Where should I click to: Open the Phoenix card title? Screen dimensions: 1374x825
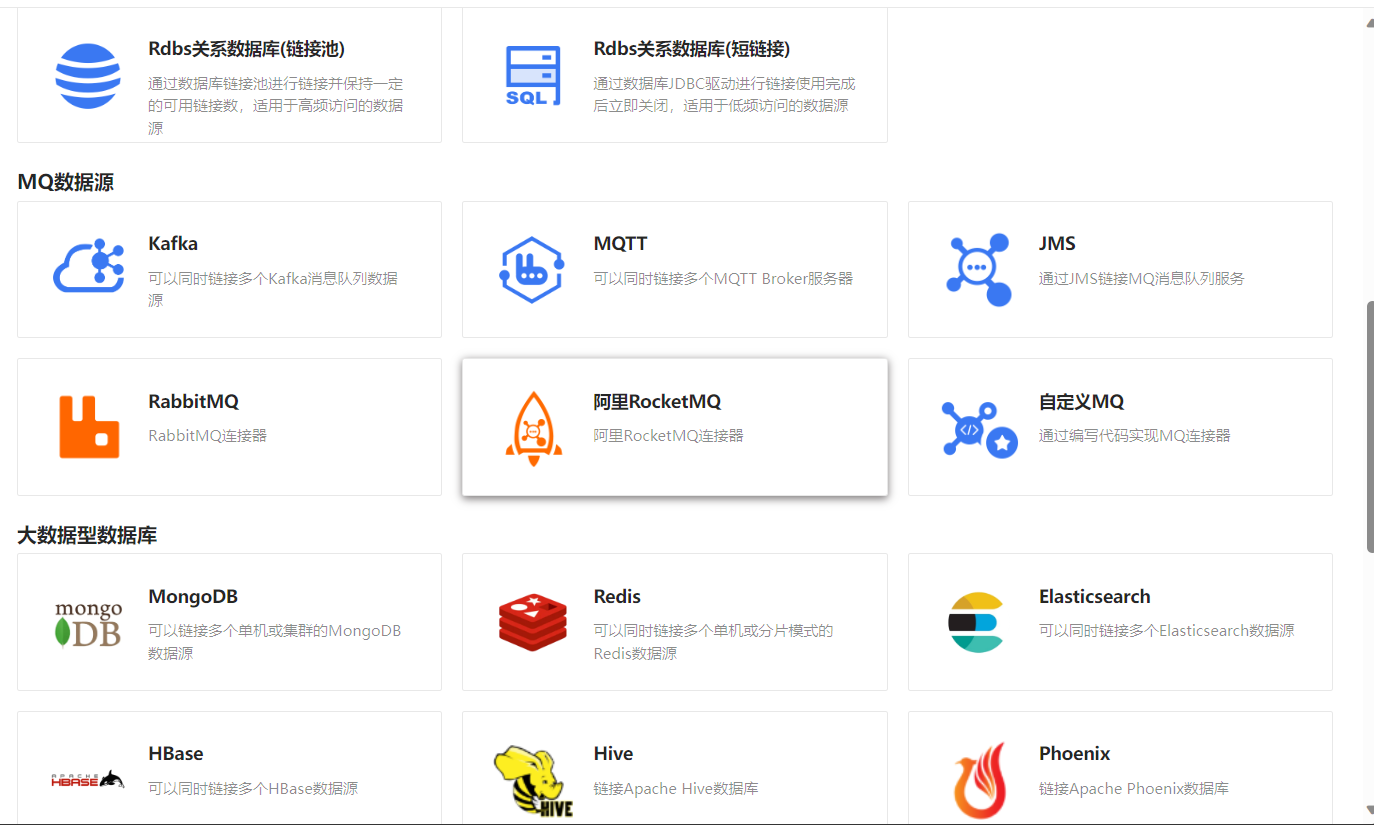tap(1075, 754)
